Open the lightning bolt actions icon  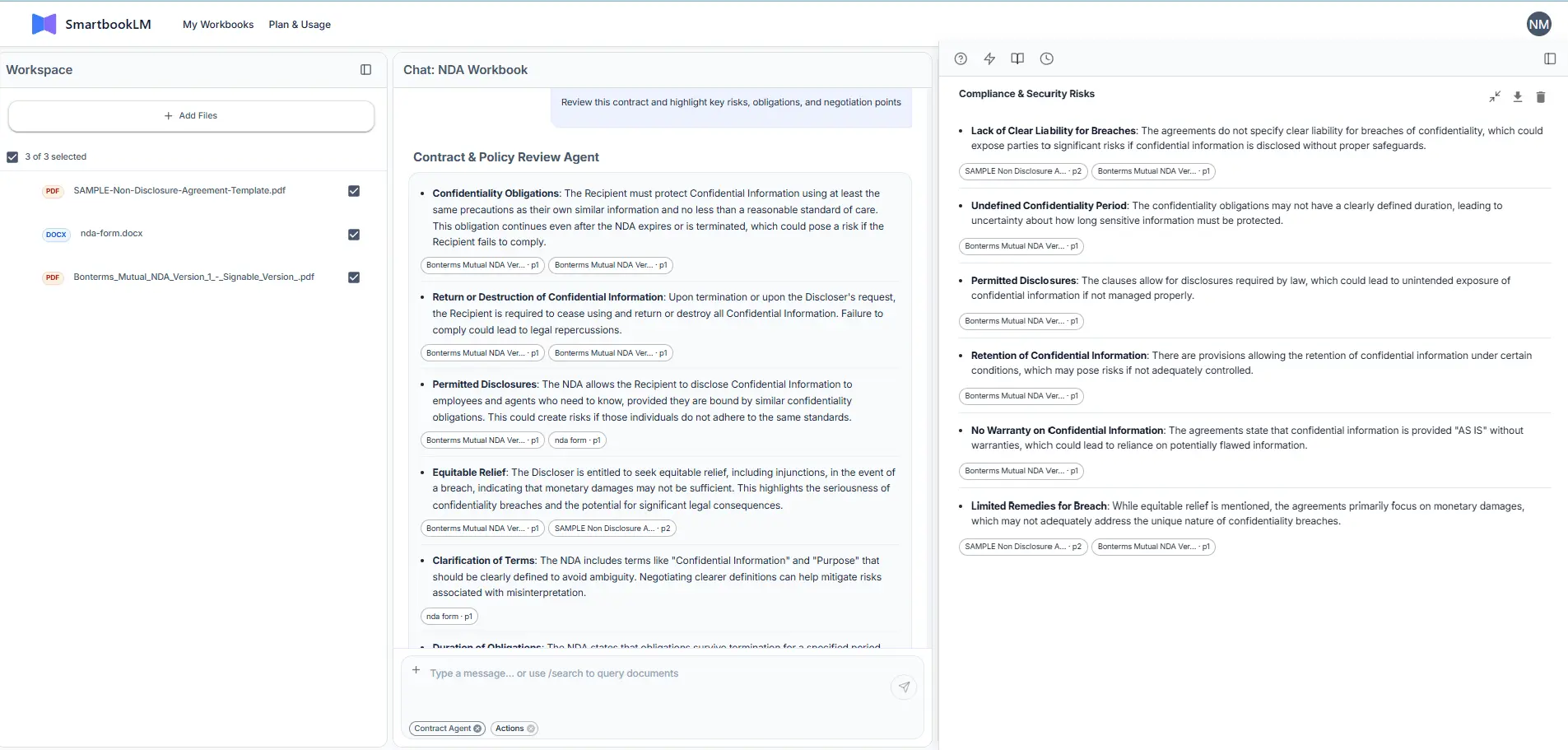(989, 58)
